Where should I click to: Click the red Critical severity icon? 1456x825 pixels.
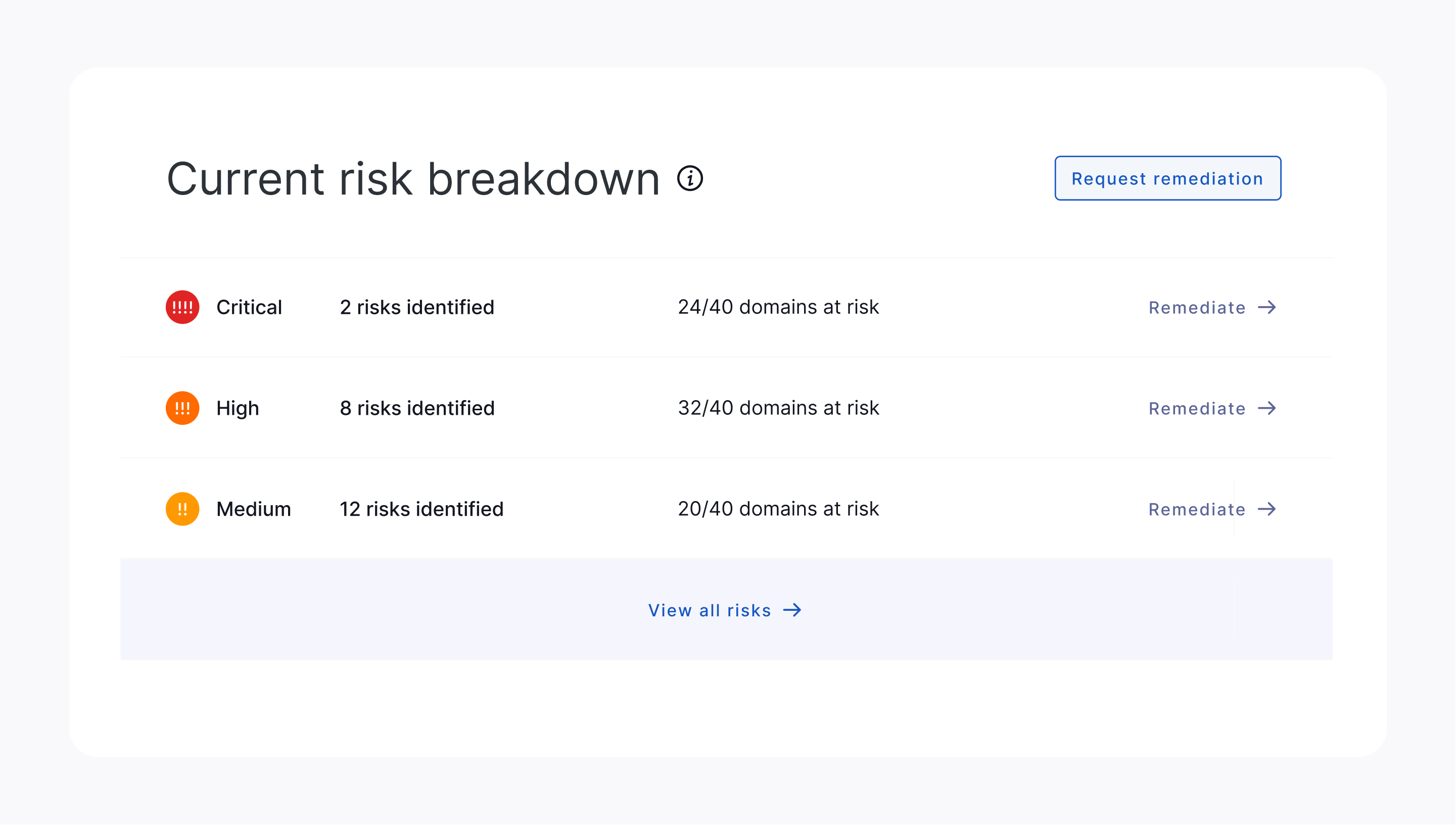(182, 307)
